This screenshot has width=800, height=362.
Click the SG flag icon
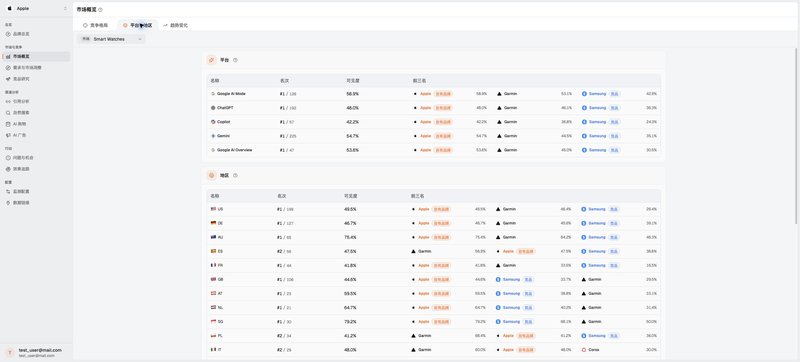click(213, 321)
